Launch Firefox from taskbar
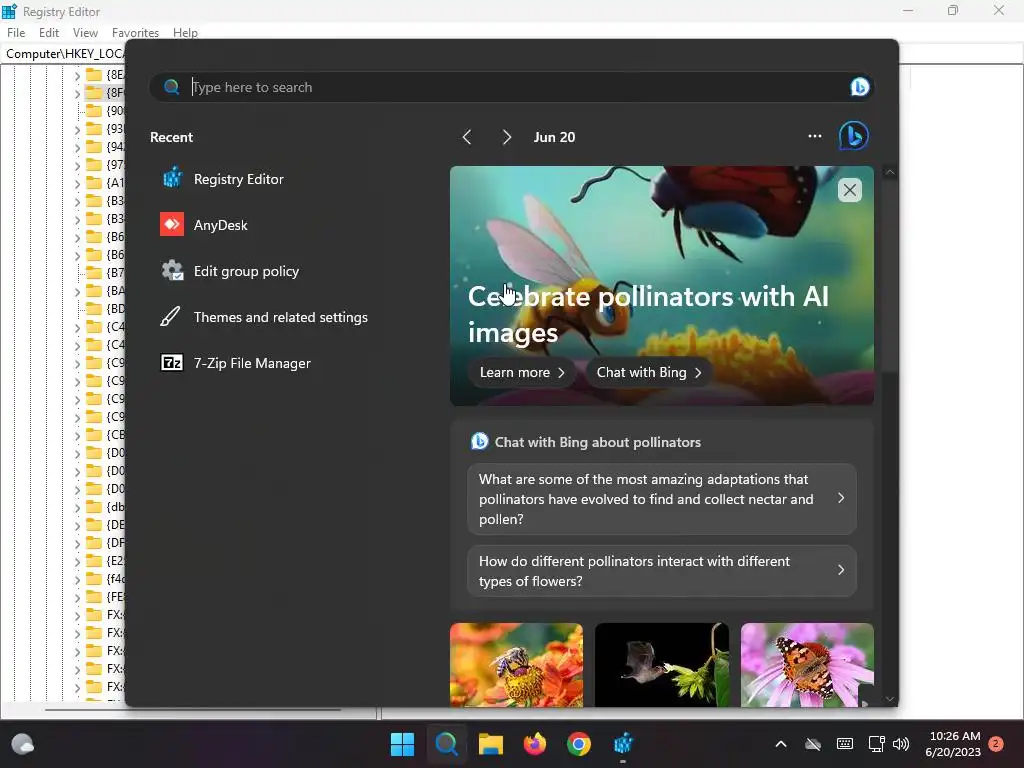 [x=535, y=744]
